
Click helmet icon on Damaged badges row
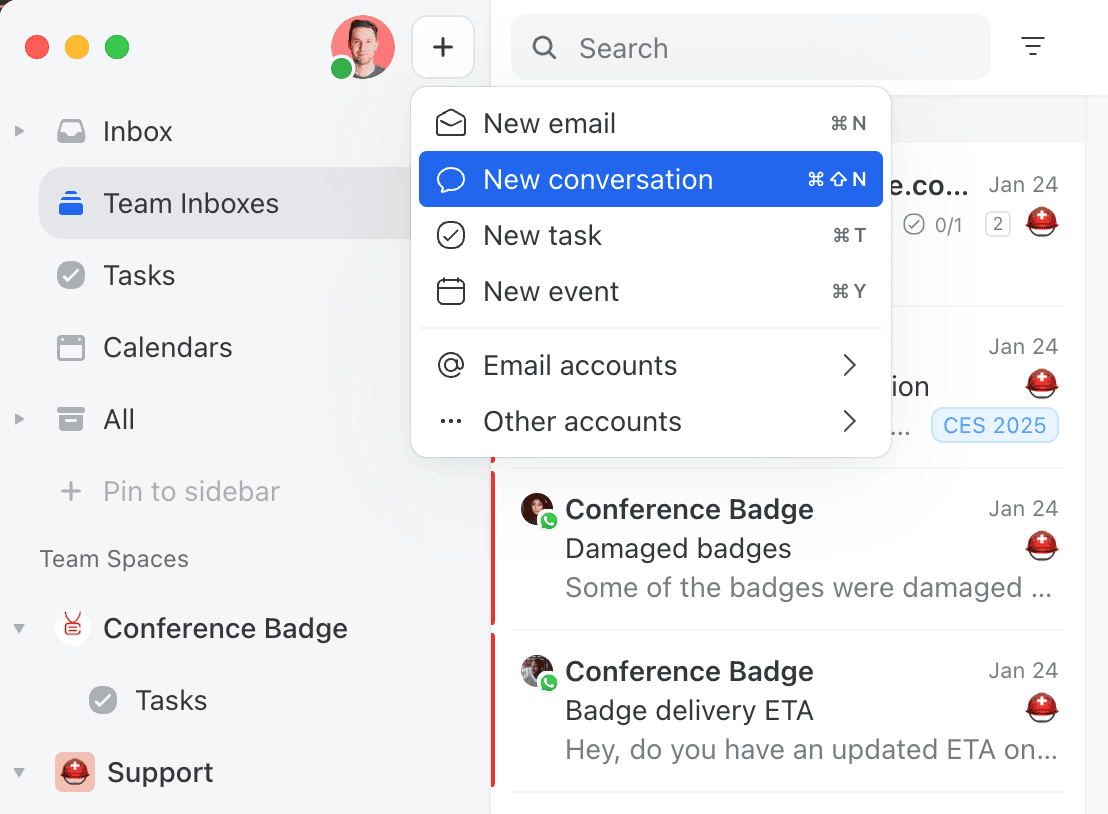coord(1042,546)
